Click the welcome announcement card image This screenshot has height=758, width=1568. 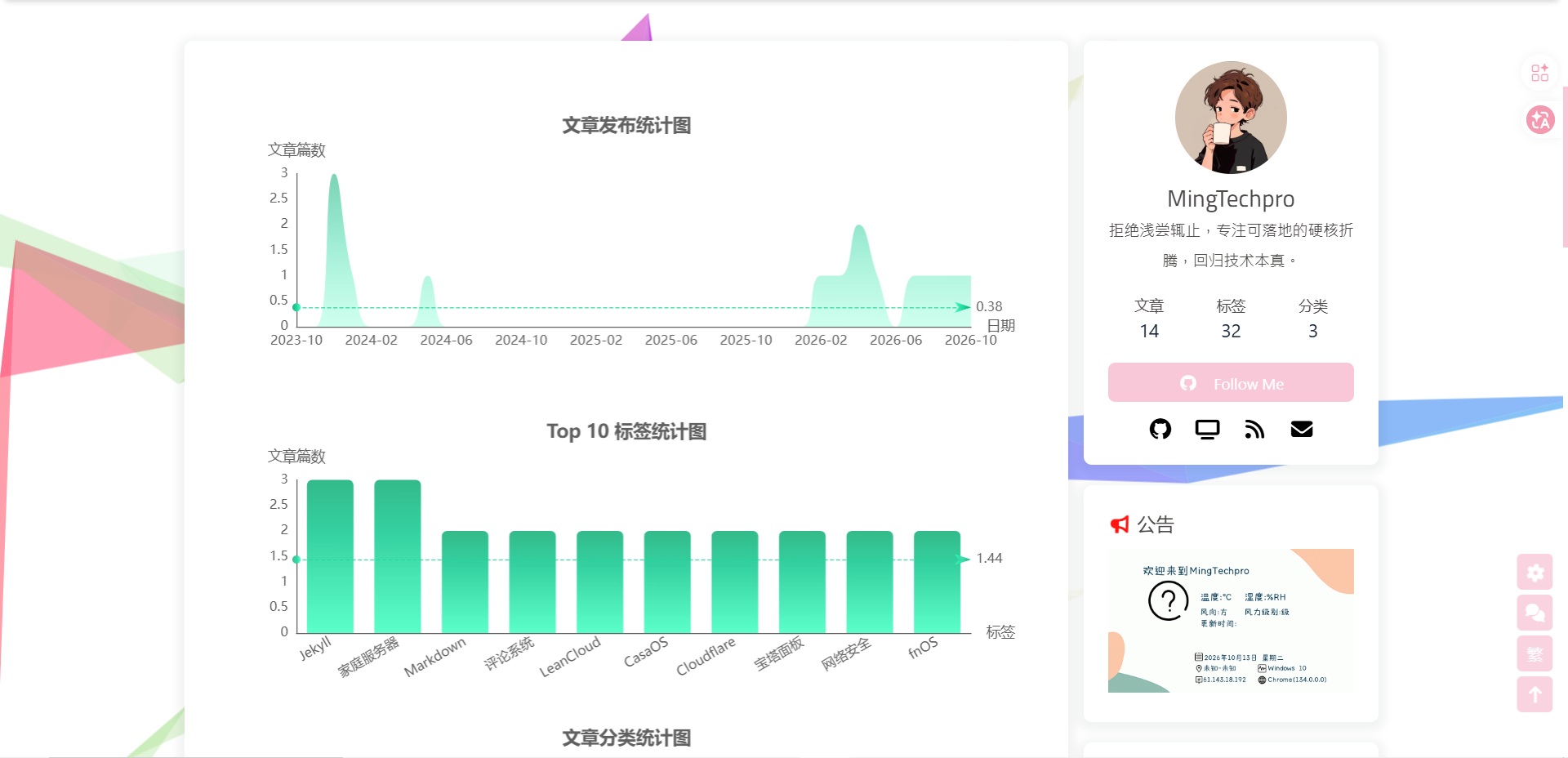click(1231, 621)
